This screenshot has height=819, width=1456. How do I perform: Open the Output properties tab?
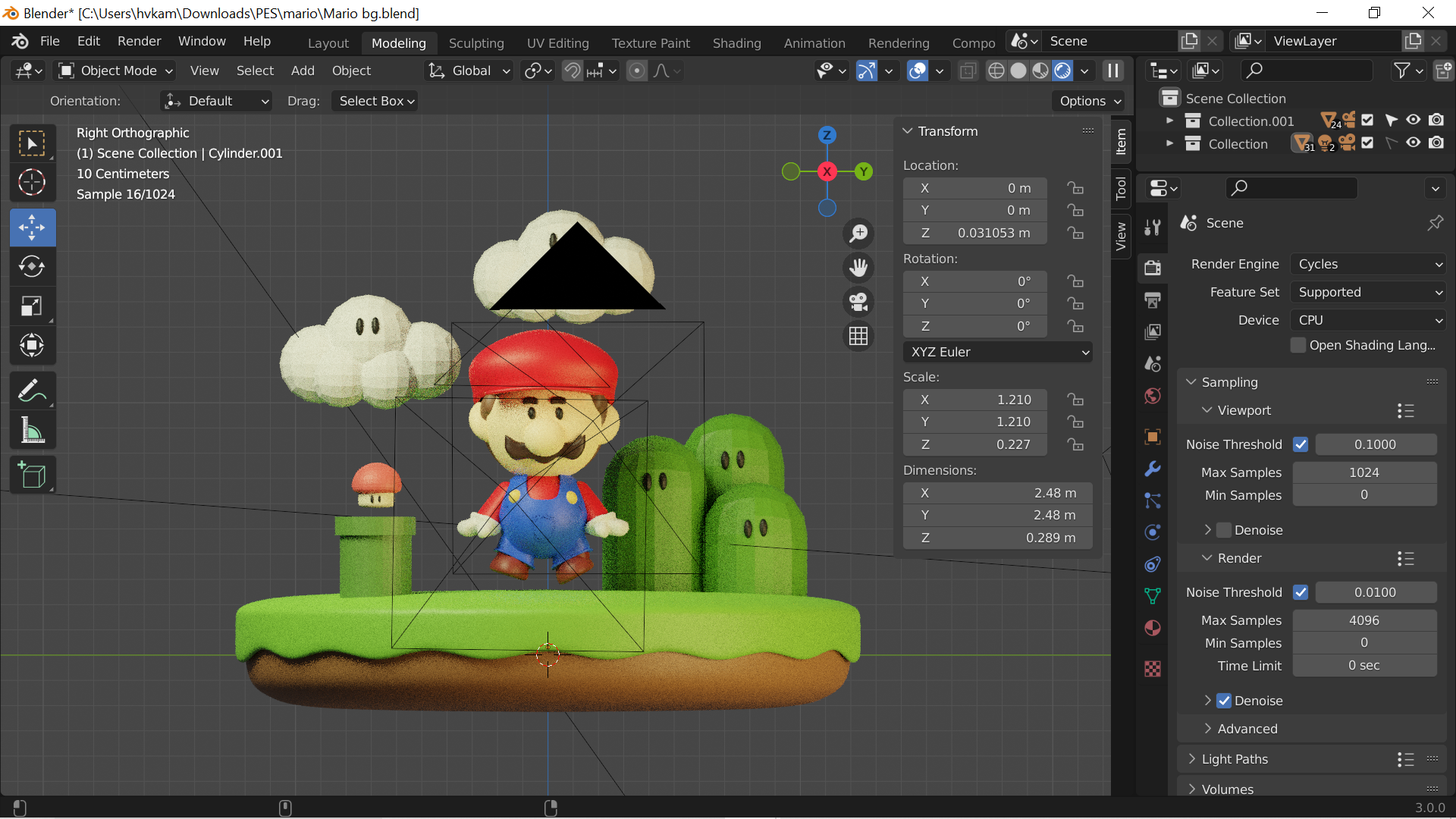1153,300
